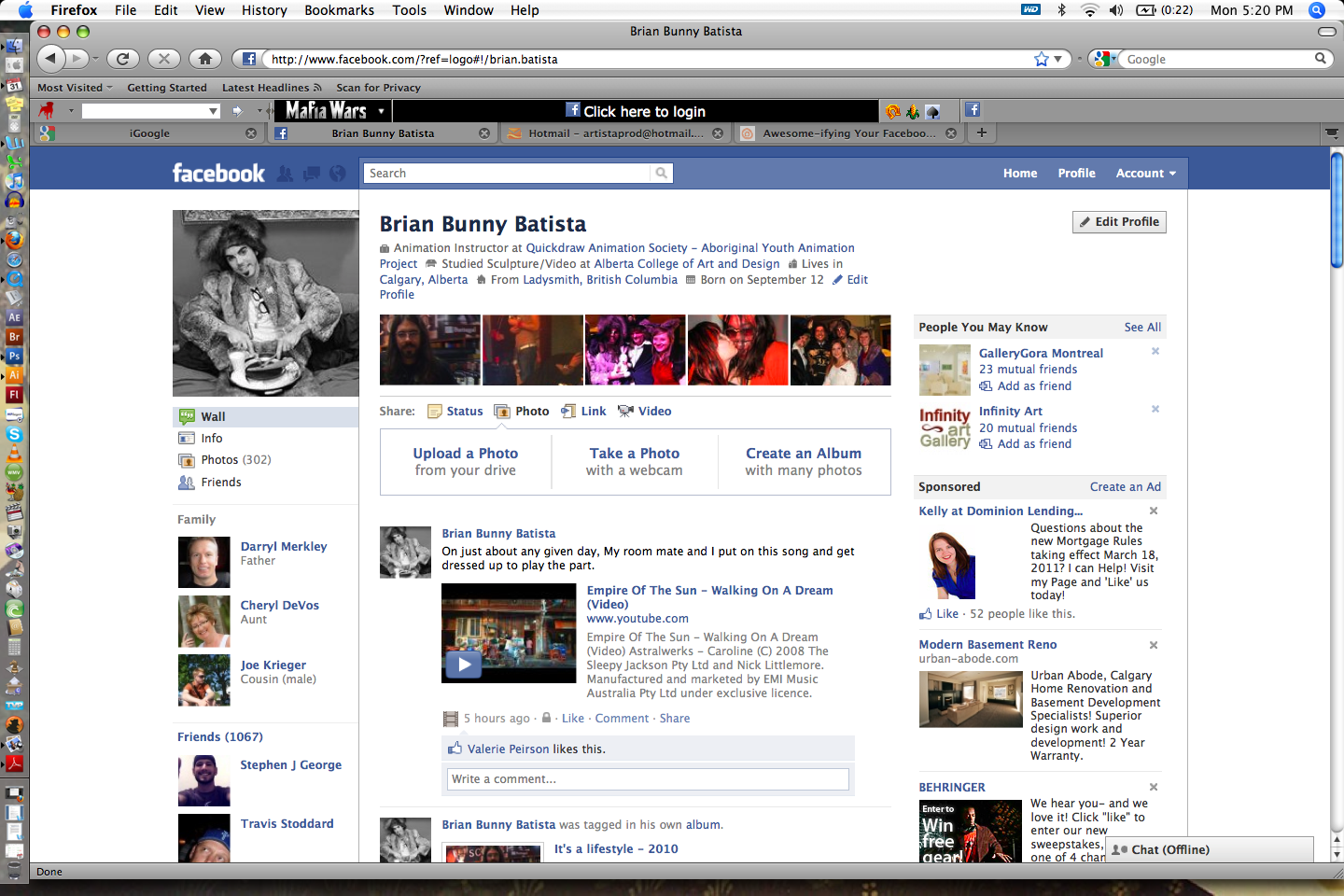The height and width of the screenshot is (896, 1344).
Task: Open the Account dropdown menu
Action: pyautogui.click(x=1144, y=173)
